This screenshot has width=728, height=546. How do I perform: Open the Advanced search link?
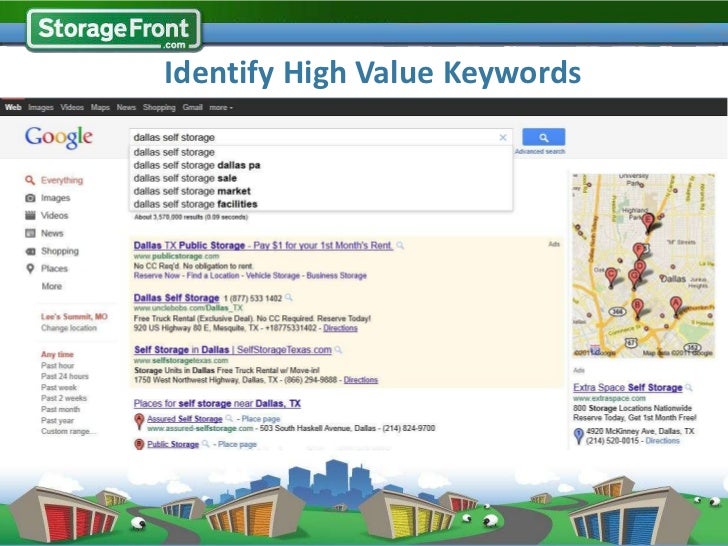pyautogui.click(x=540, y=151)
